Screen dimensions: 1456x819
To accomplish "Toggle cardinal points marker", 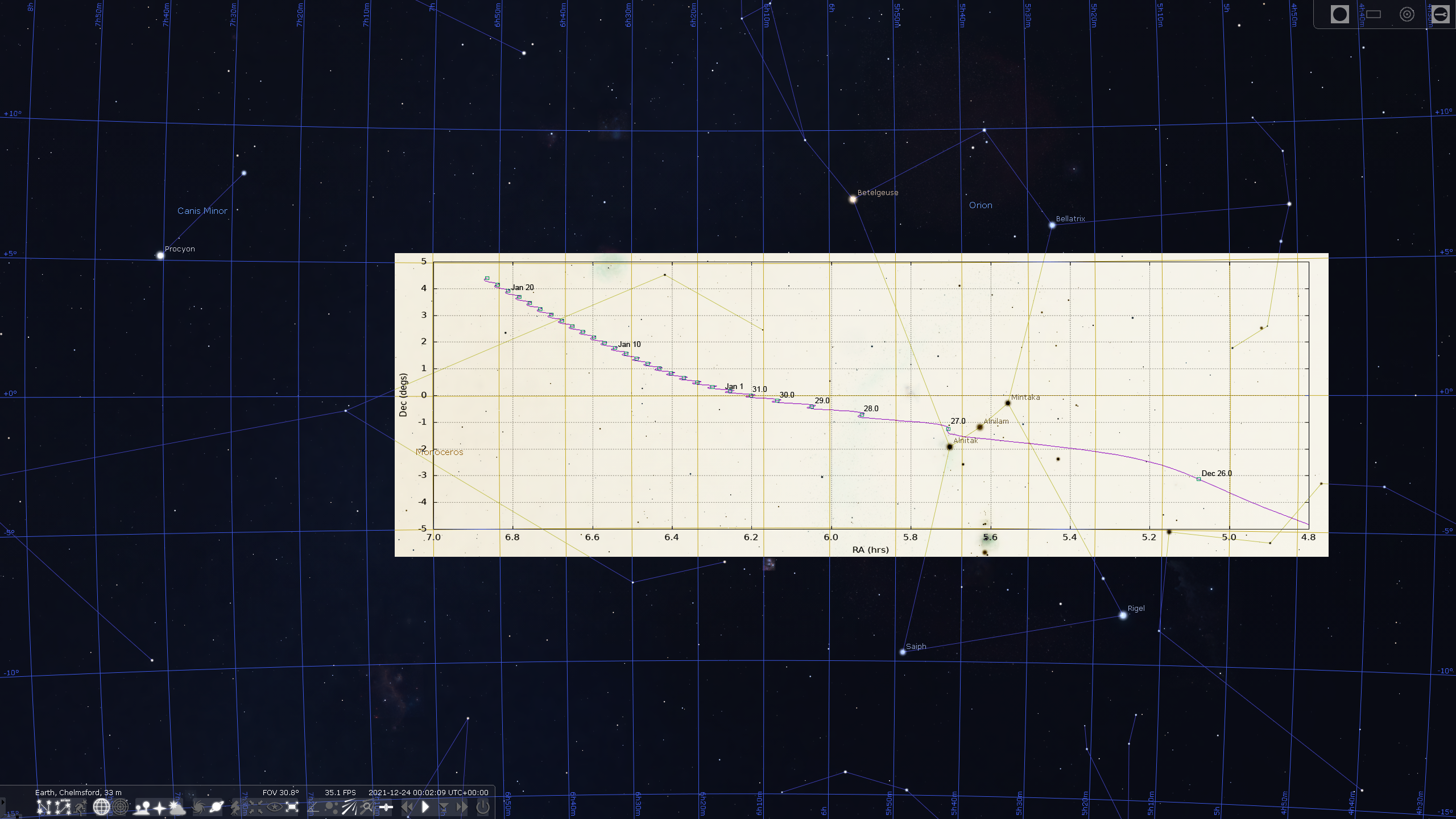I will tap(160, 807).
